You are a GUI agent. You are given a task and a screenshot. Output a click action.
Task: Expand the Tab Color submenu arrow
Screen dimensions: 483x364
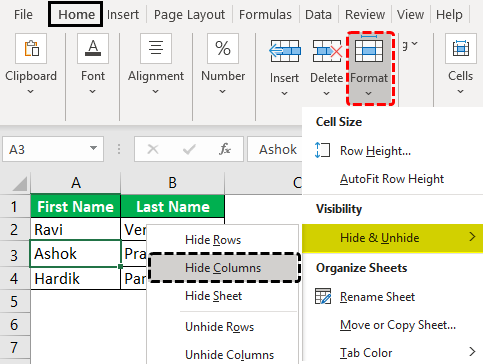click(x=472, y=351)
